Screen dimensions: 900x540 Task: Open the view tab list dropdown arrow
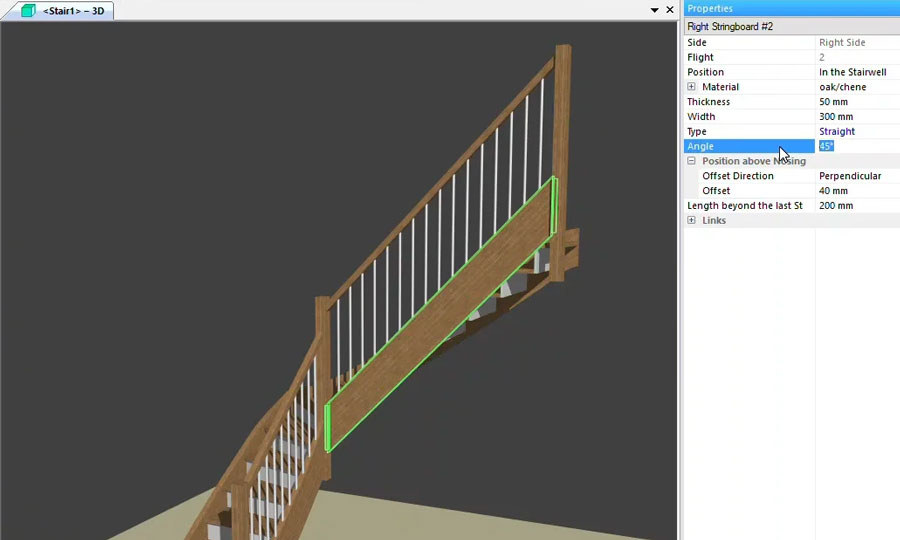(654, 10)
